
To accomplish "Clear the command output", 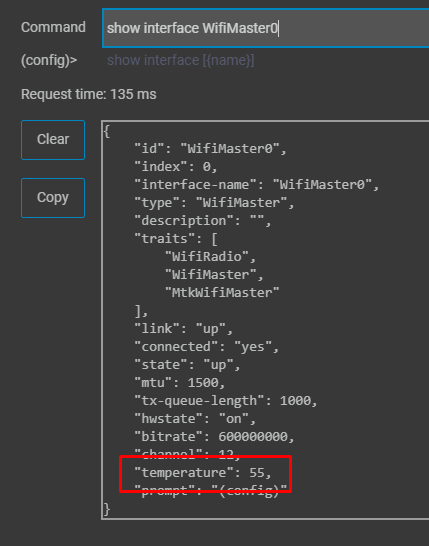I will [x=53, y=140].
